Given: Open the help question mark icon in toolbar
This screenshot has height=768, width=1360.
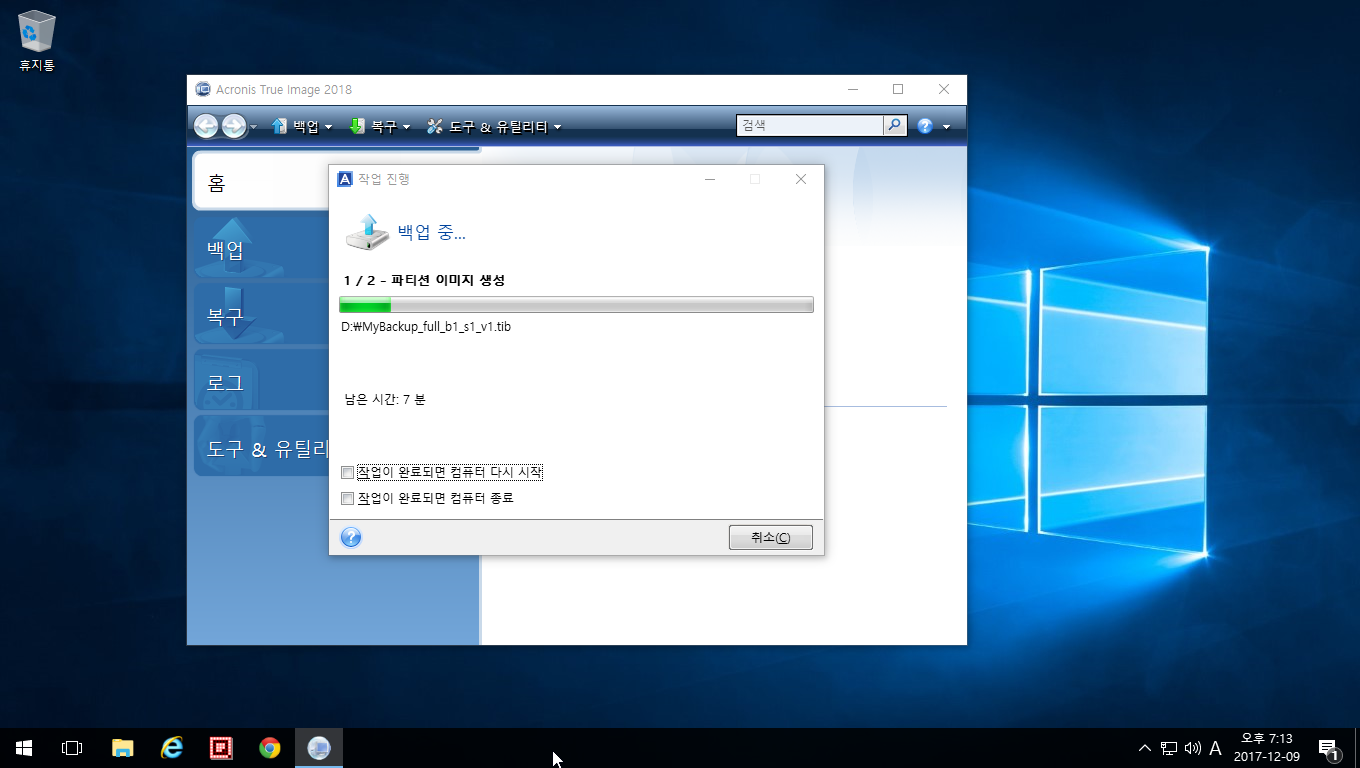Looking at the screenshot, I should 925,126.
